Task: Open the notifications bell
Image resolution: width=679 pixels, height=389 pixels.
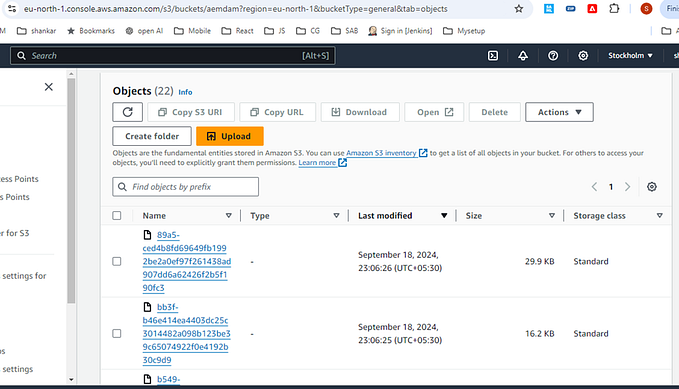Action: [x=523, y=55]
